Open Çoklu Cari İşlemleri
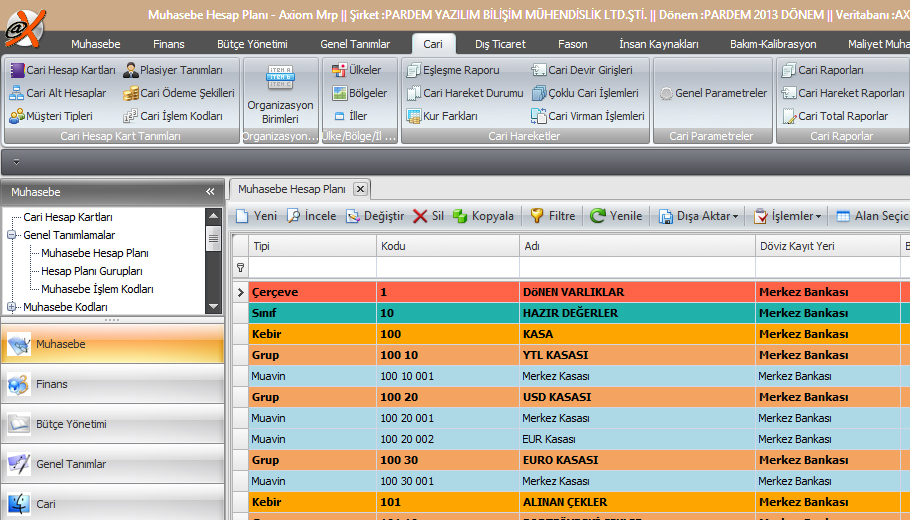This screenshot has height=520, width=910. (x=585, y=93)
